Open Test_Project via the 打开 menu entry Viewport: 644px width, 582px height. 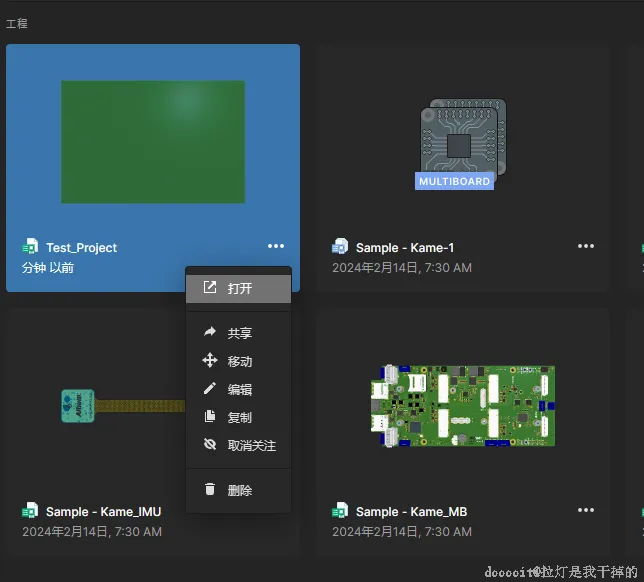pyautogui.click(x=238, y=288)
